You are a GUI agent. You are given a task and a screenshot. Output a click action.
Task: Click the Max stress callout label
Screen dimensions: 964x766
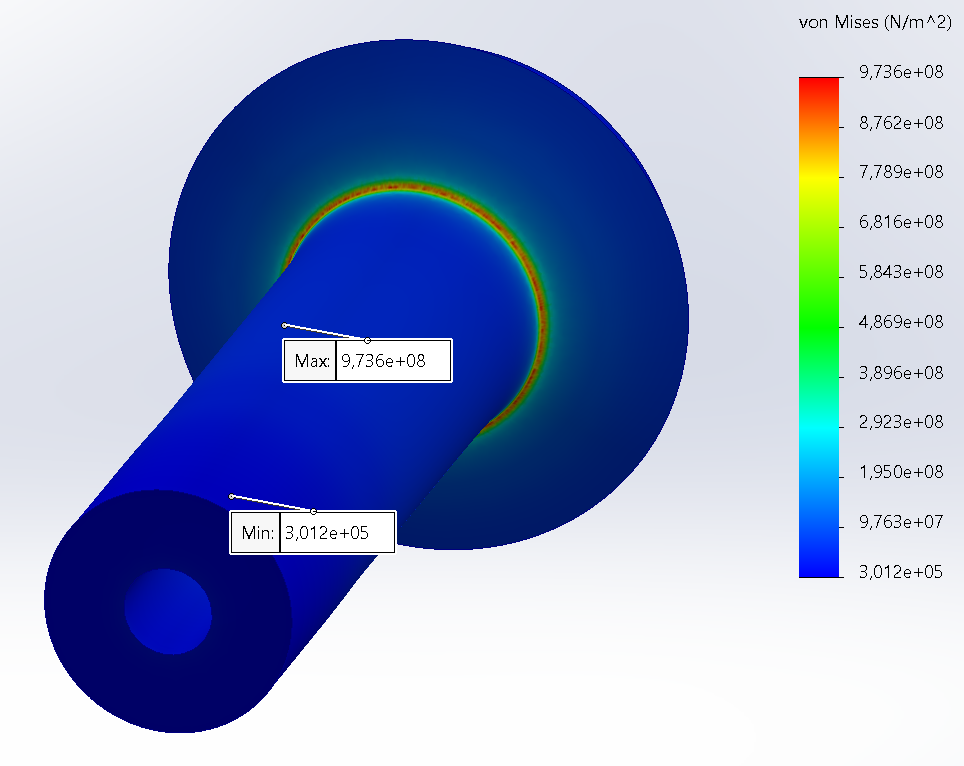(313, 361)
